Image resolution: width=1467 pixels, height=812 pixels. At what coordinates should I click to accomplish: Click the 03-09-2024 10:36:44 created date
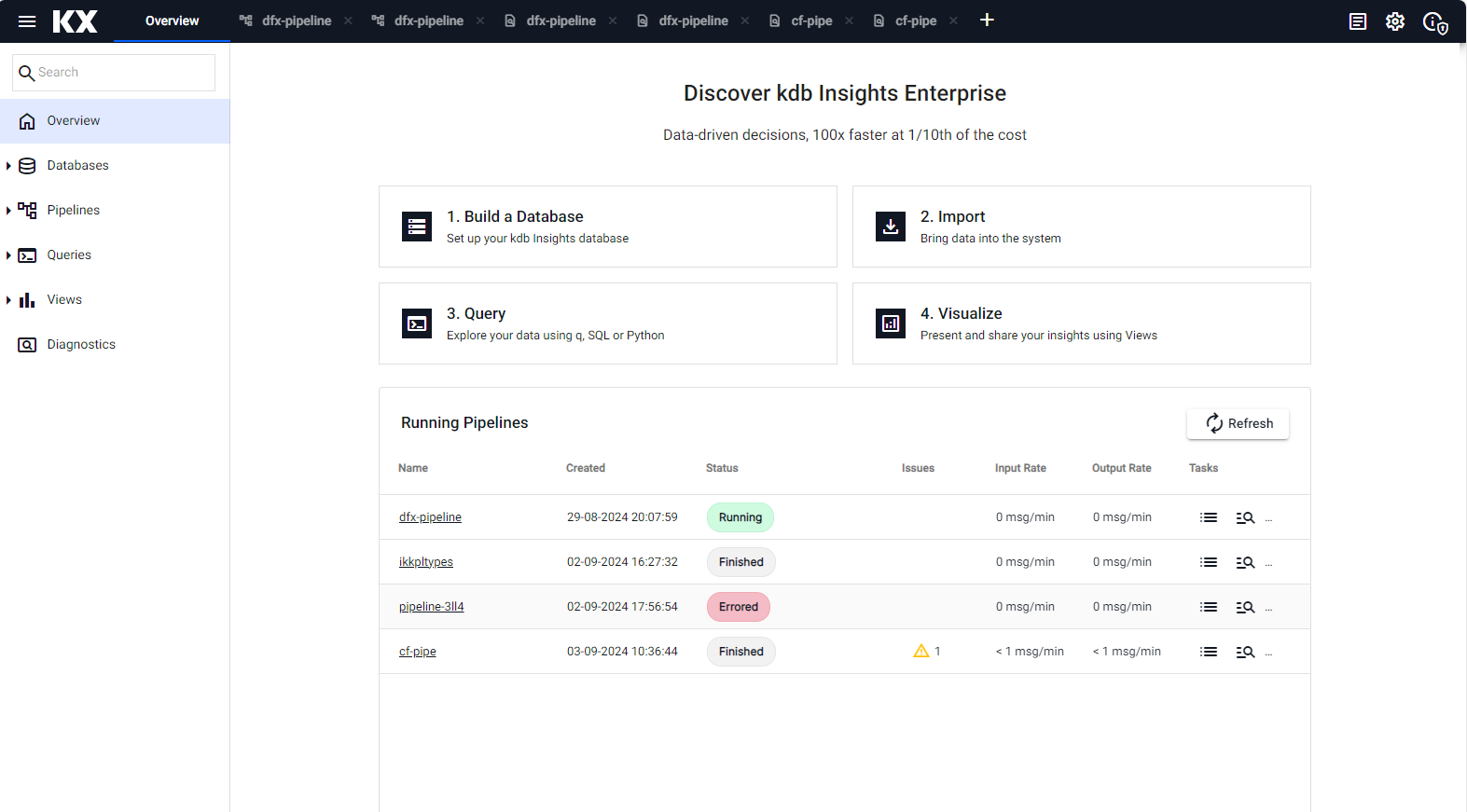[x=622, y=652]
